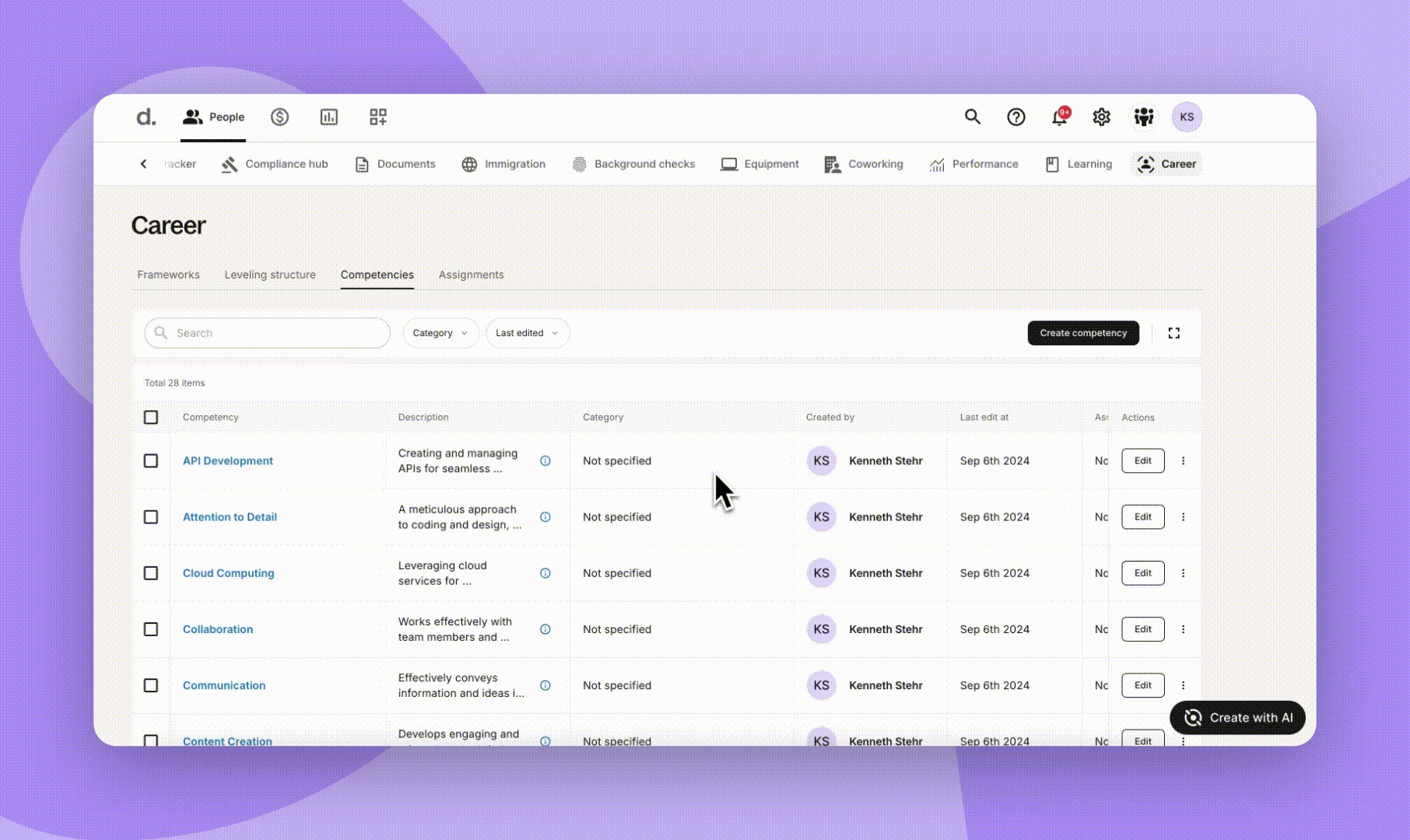Check the API Development row checkbox
Screen dimensions: 1410x840
(x=151, y=460)
